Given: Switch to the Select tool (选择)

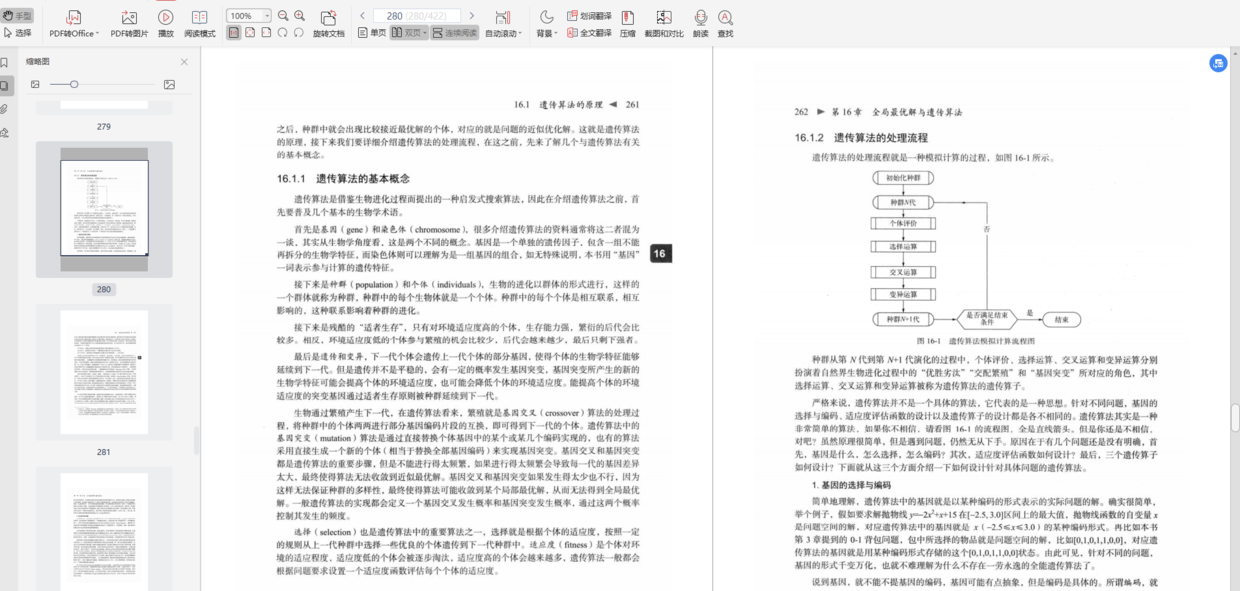Looking at the screenshot, I should click(18, 32).
